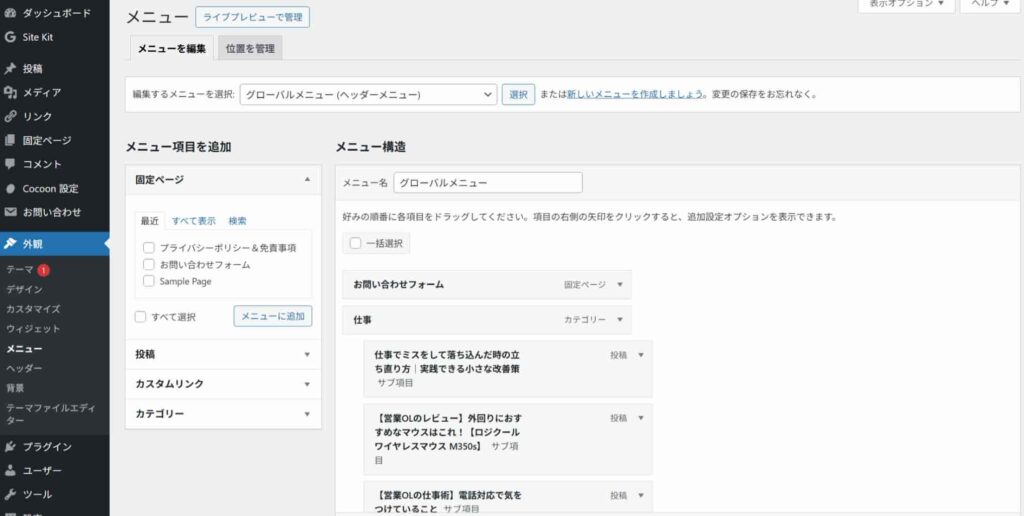Click the メニュー名 text field

488,183
